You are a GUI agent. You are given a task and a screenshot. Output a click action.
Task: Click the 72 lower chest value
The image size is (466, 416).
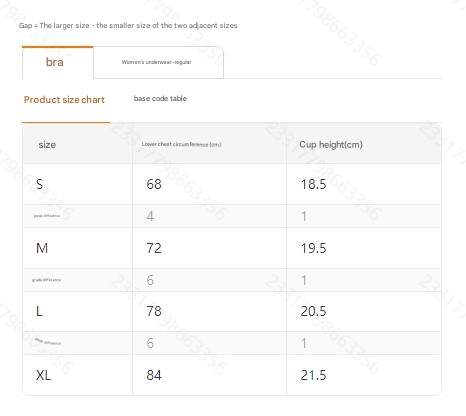(154, 248)
